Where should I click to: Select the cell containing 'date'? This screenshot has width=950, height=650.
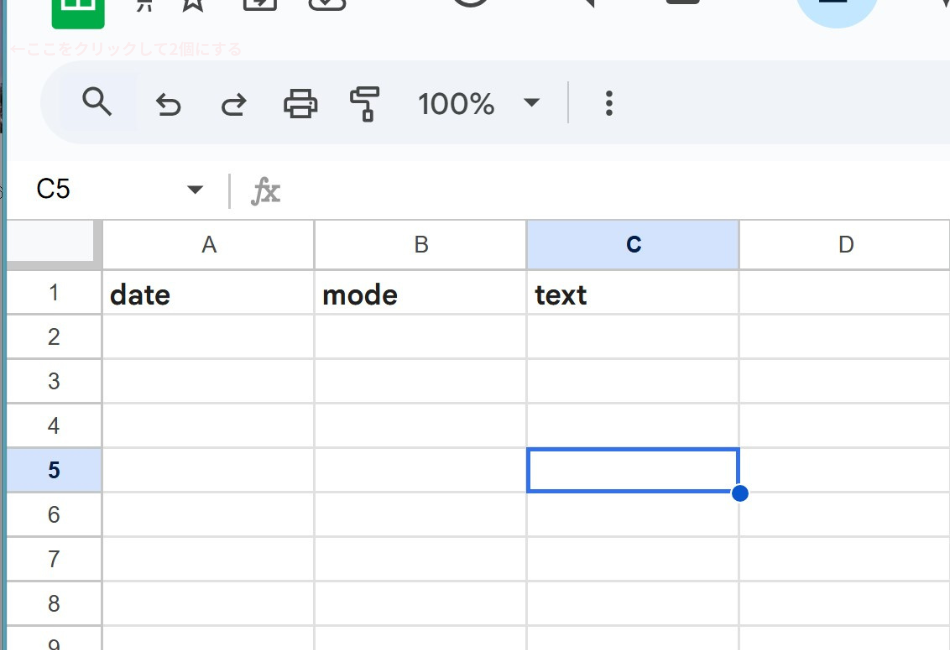point(207,293)
